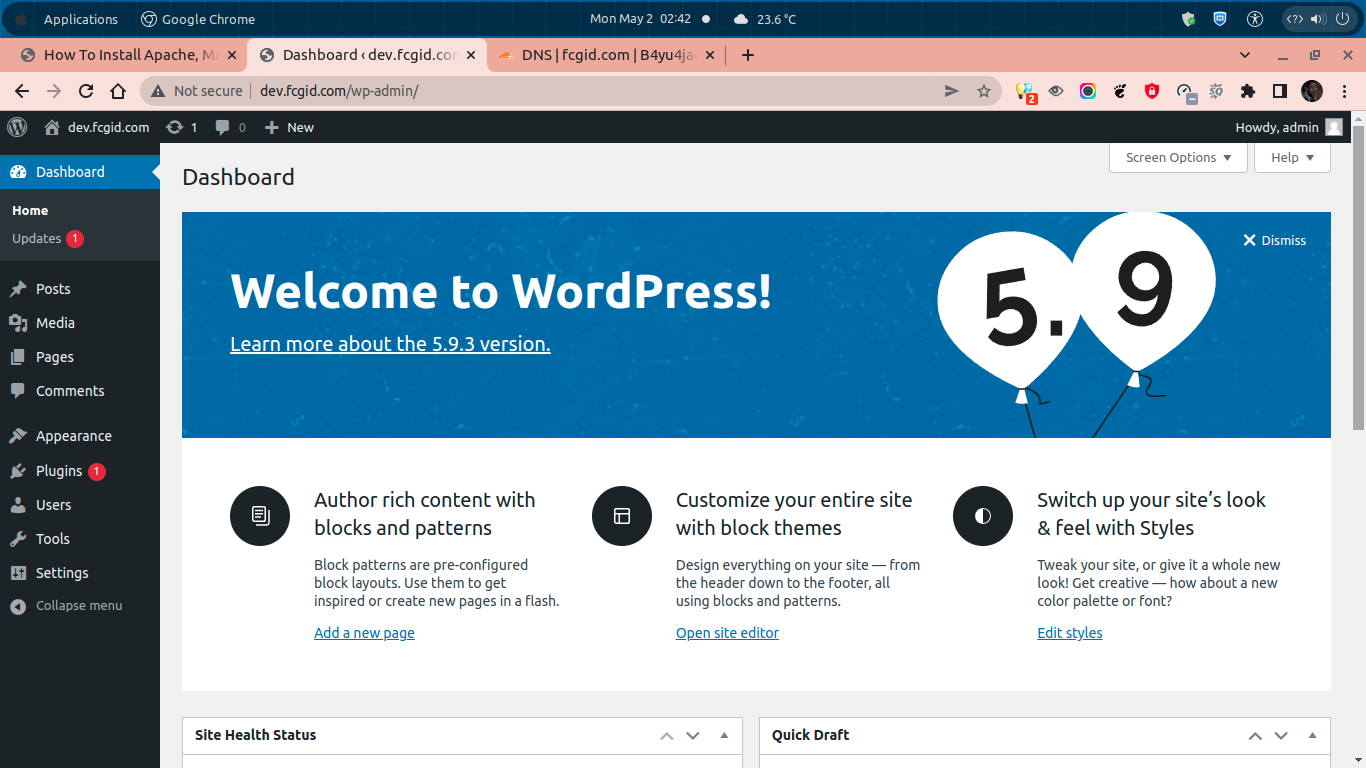Screen dimensions: 1366x768
Task: Toggle Site Health Status panel collapse
Action: tap(724, 736)
